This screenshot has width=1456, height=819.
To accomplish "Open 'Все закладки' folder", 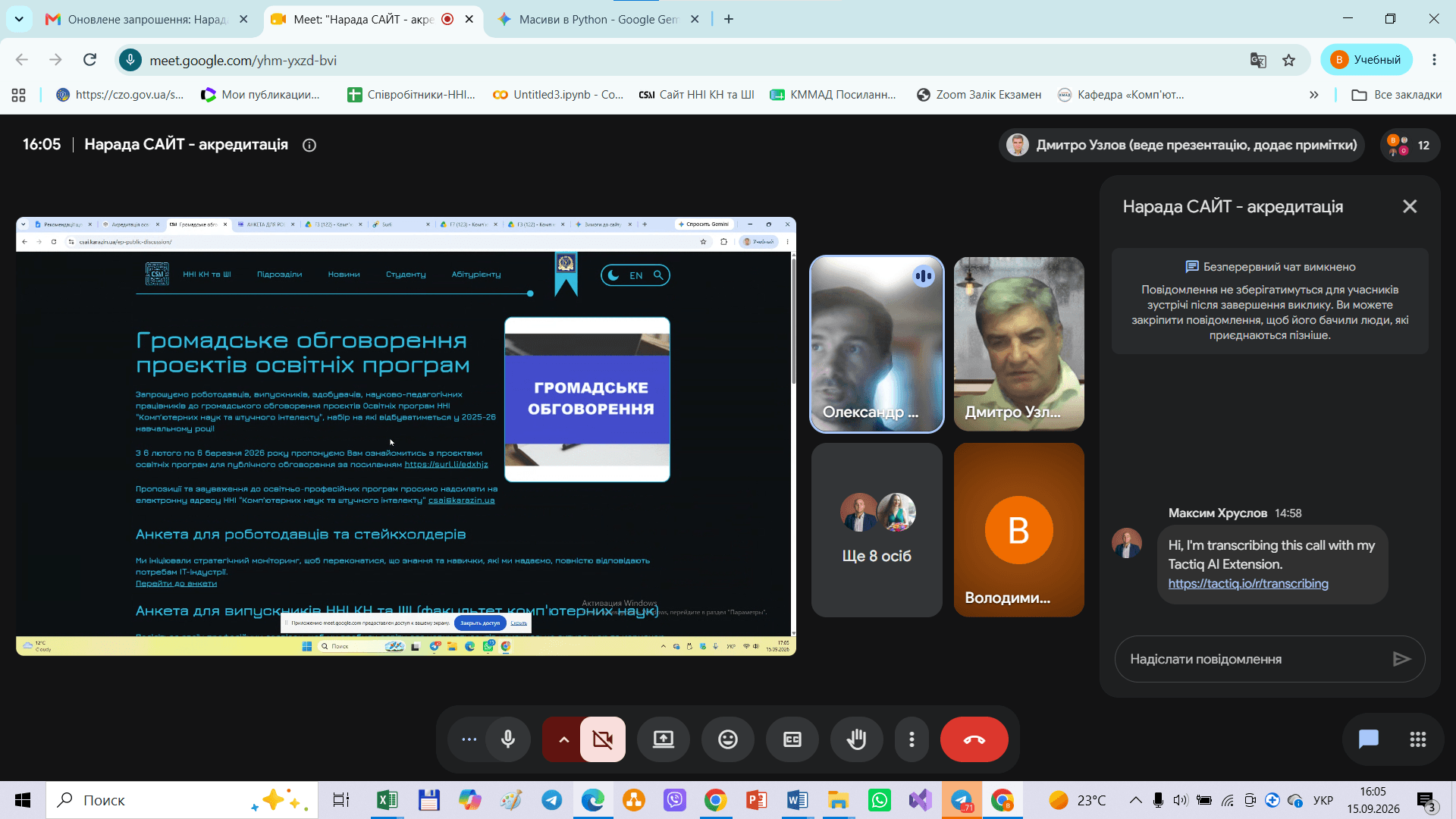I will coord(1397,95).
